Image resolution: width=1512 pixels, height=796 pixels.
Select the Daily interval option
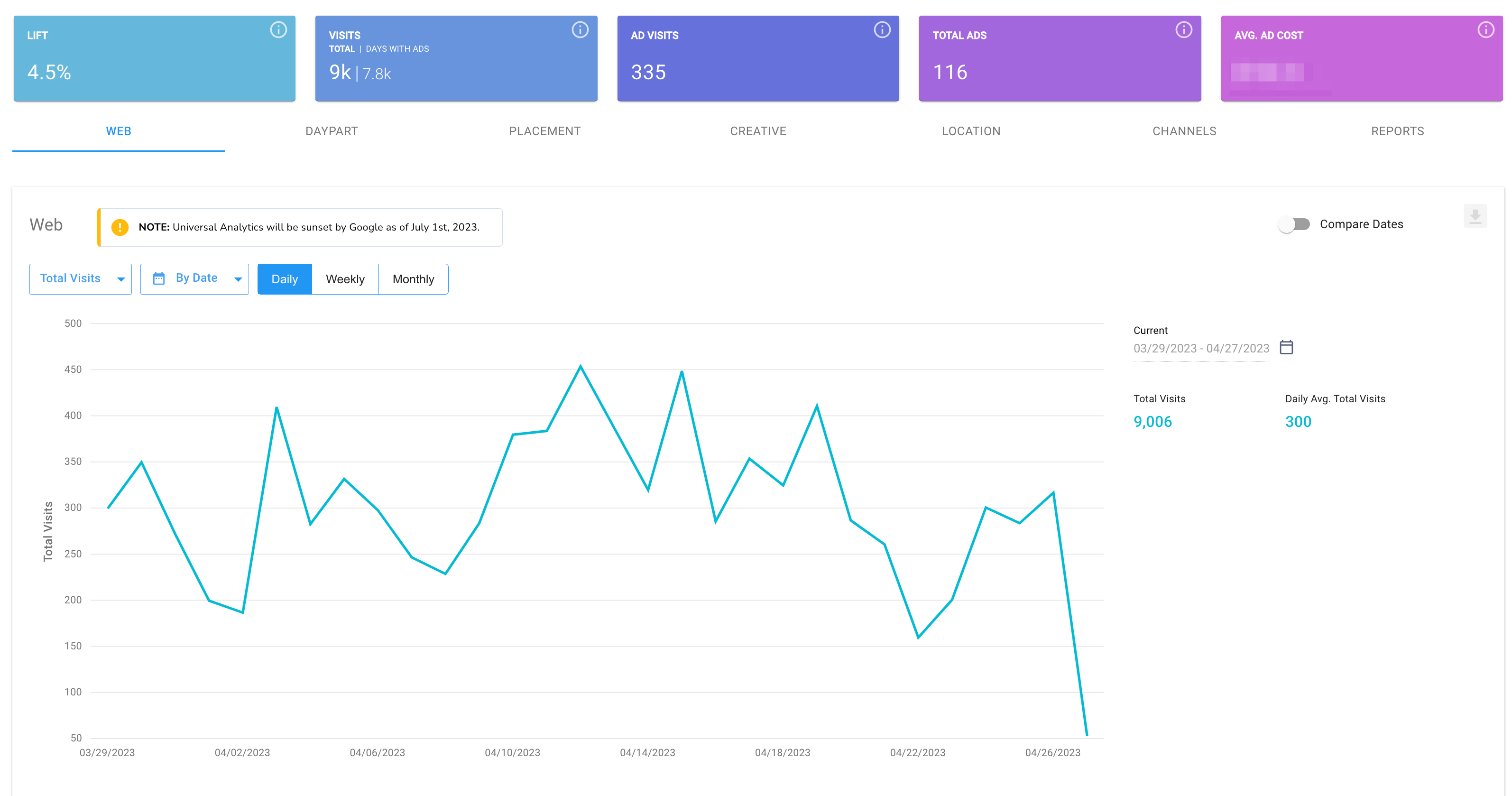(x=284, y=279)
